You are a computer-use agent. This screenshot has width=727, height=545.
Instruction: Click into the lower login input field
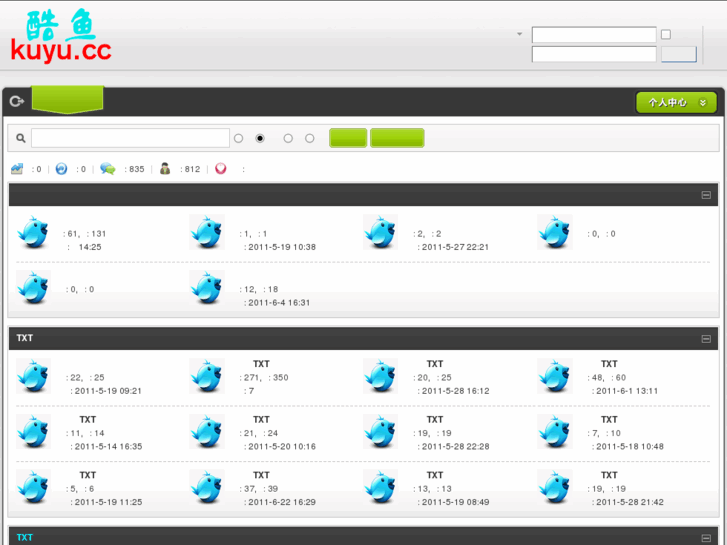pos(594,54)
